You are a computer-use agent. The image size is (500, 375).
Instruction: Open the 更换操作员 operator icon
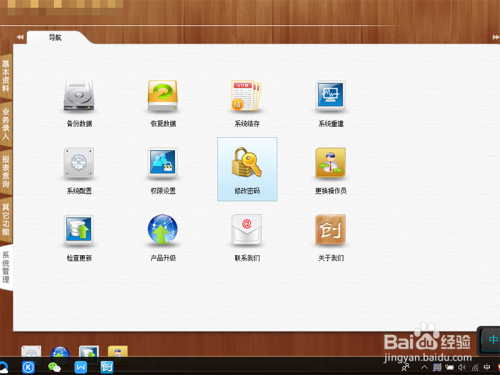(x=330, y=163)
